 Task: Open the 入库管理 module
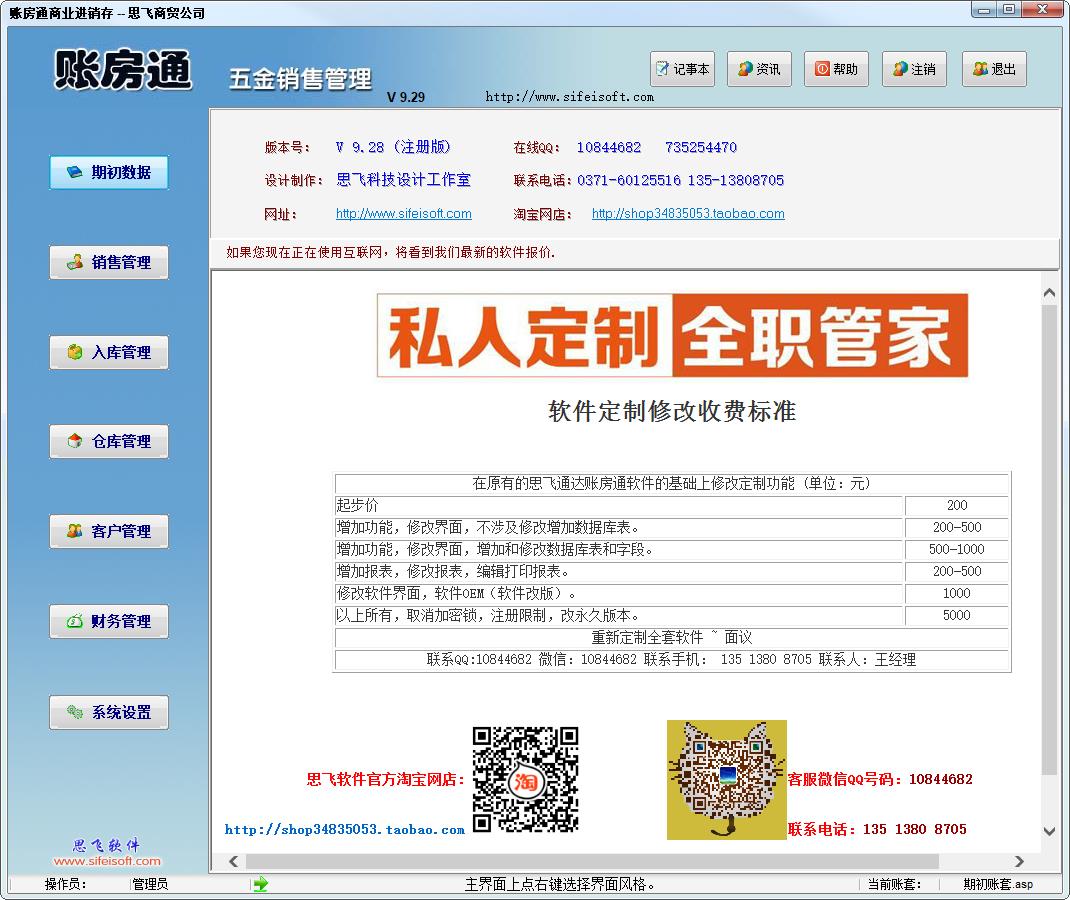pos(109,353)
